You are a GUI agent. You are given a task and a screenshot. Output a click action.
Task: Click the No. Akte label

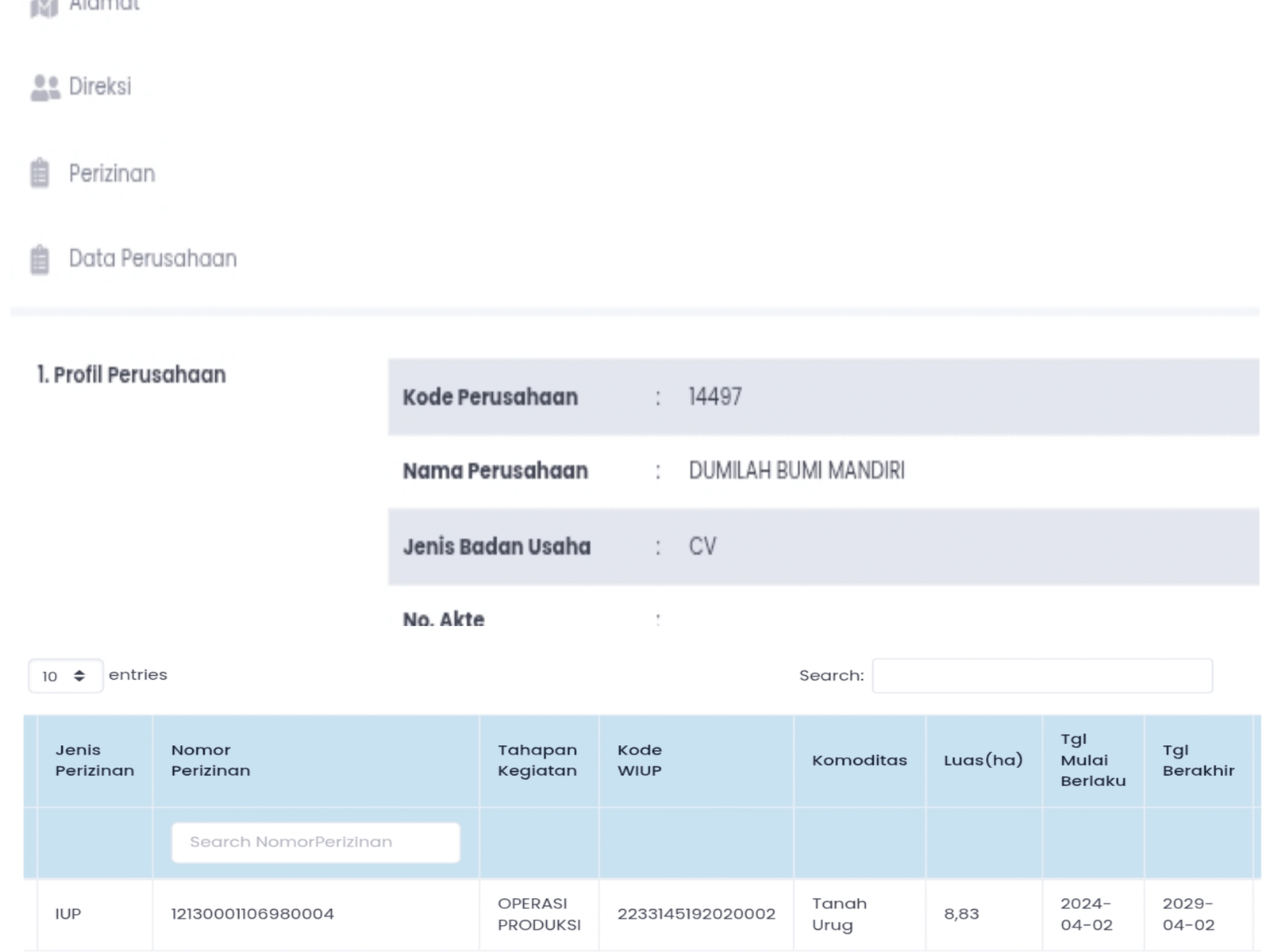(444, 619)
